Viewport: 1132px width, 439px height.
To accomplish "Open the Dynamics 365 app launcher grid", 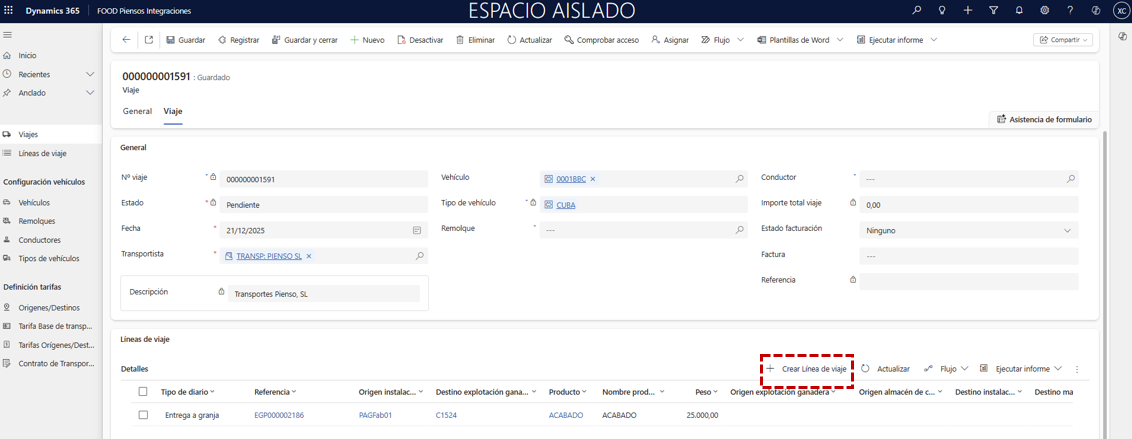I will [x=9, y=10].
